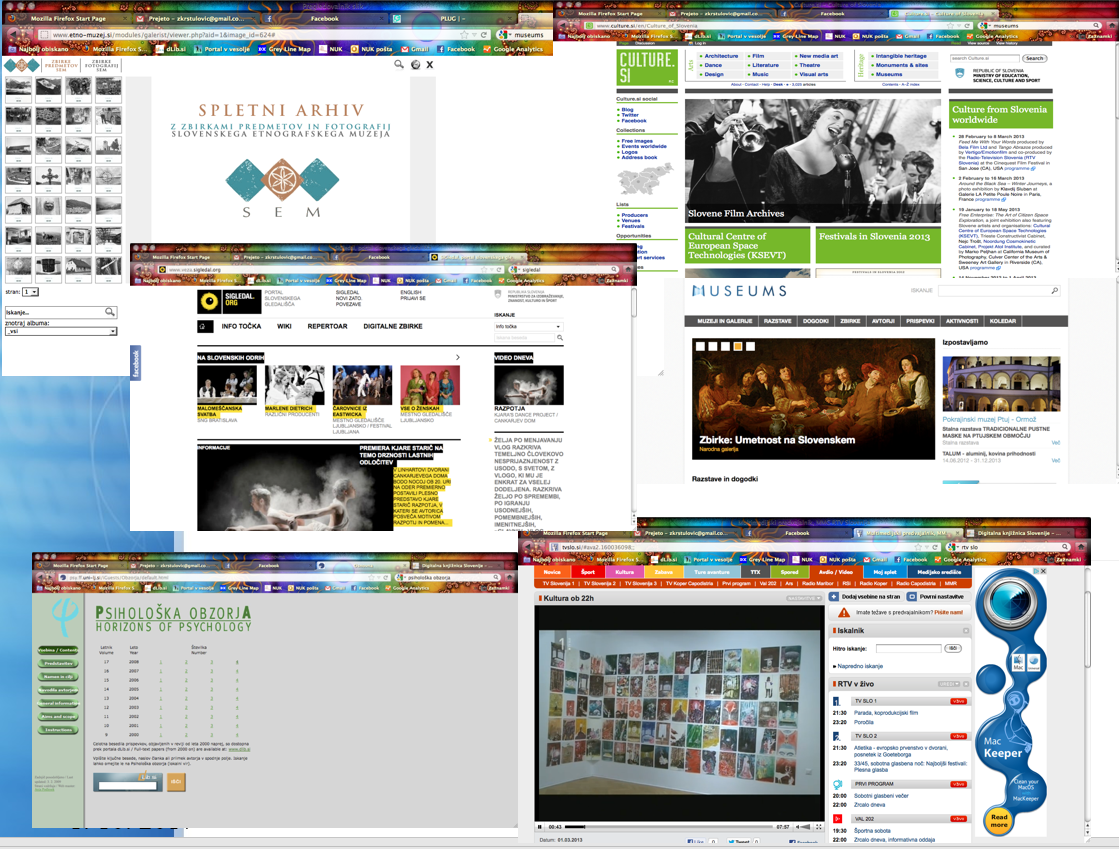
Task: Close the SEM image viewer with the X
Action: (x=430, y=64)
